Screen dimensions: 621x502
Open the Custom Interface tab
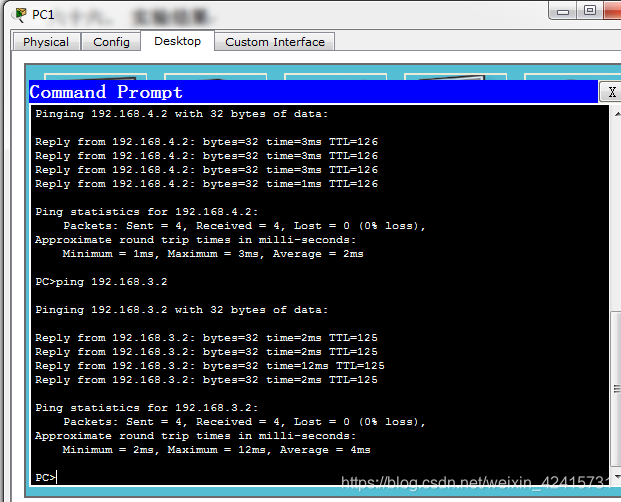pos(274,42)
